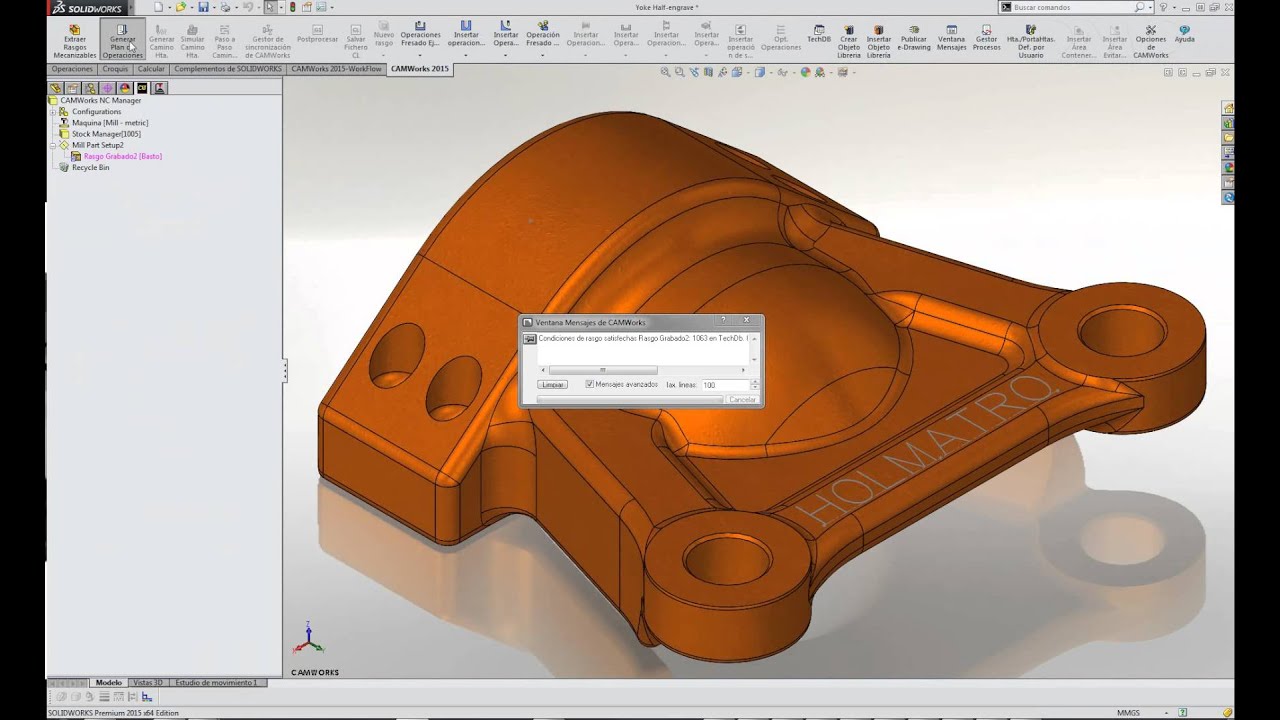Select the Recycle Bin tree item
The height and width of the screenshot is (720, 1280).
coord(90,167)
